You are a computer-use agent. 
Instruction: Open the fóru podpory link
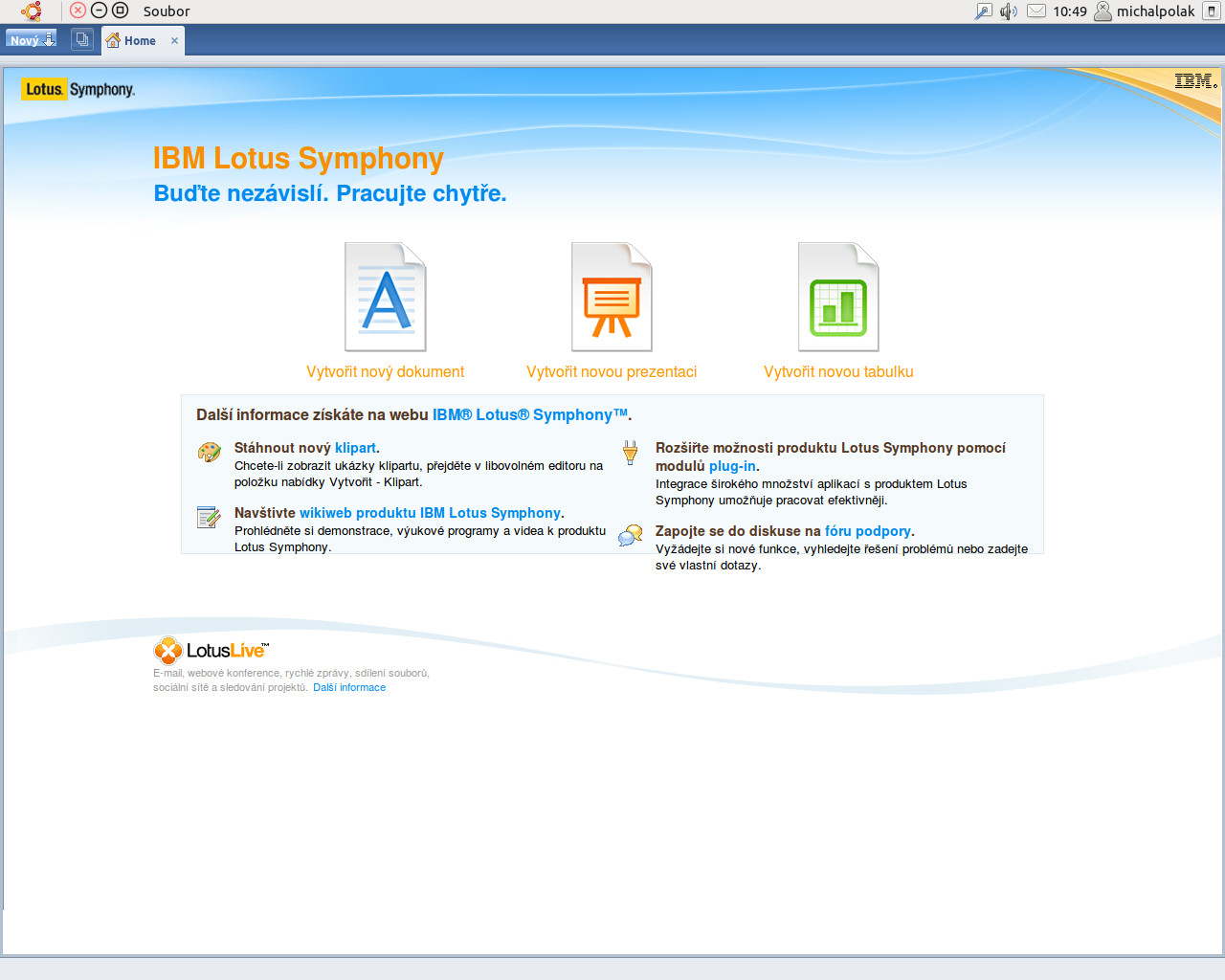click(x=868, y=531)
